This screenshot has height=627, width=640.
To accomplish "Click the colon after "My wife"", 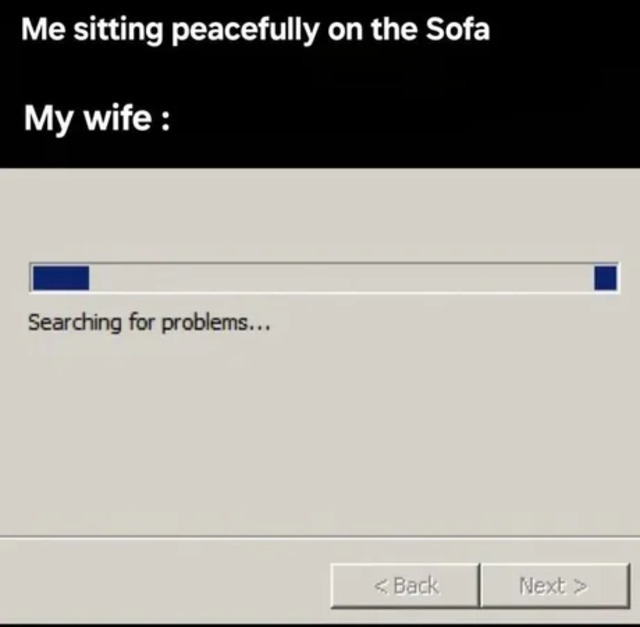I will (x=165, y=121).
